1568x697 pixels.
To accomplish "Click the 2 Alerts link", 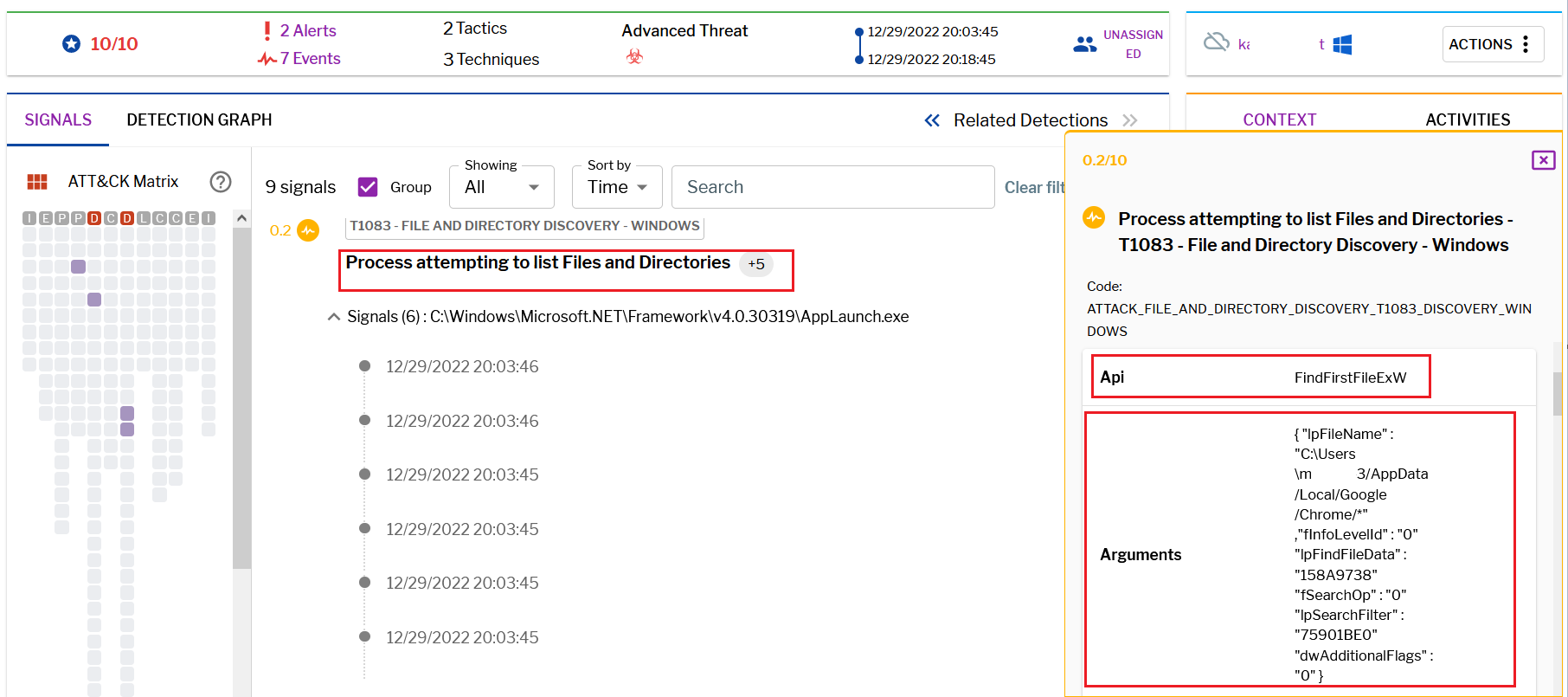I will pos(308,30).
